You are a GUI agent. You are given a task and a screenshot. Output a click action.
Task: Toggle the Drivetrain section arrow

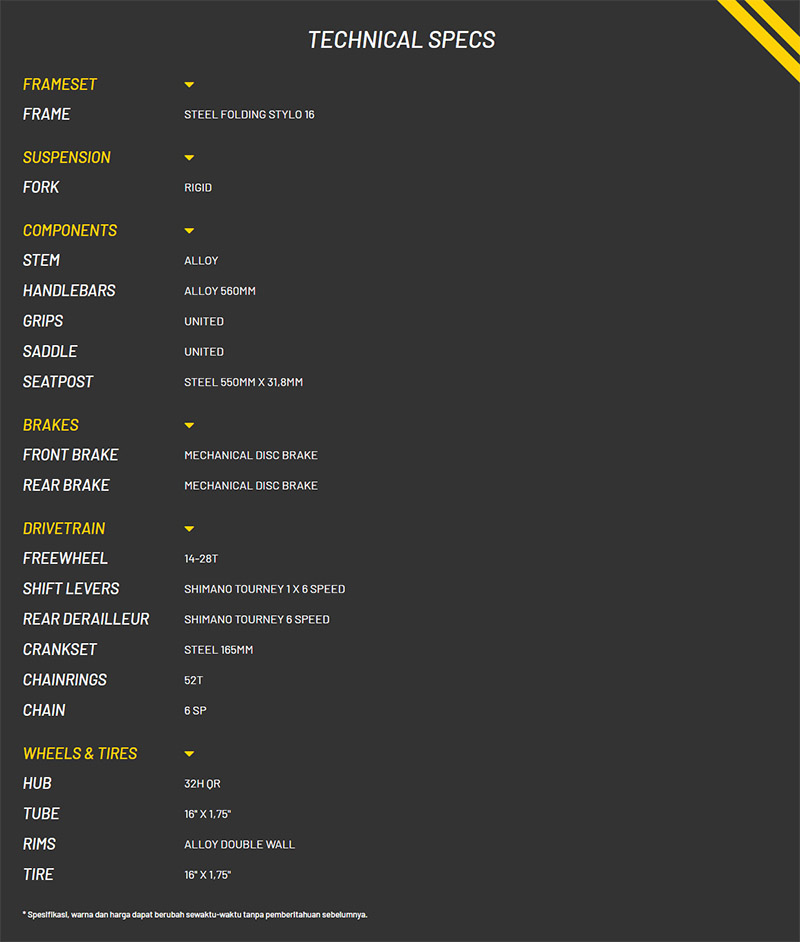189,529
